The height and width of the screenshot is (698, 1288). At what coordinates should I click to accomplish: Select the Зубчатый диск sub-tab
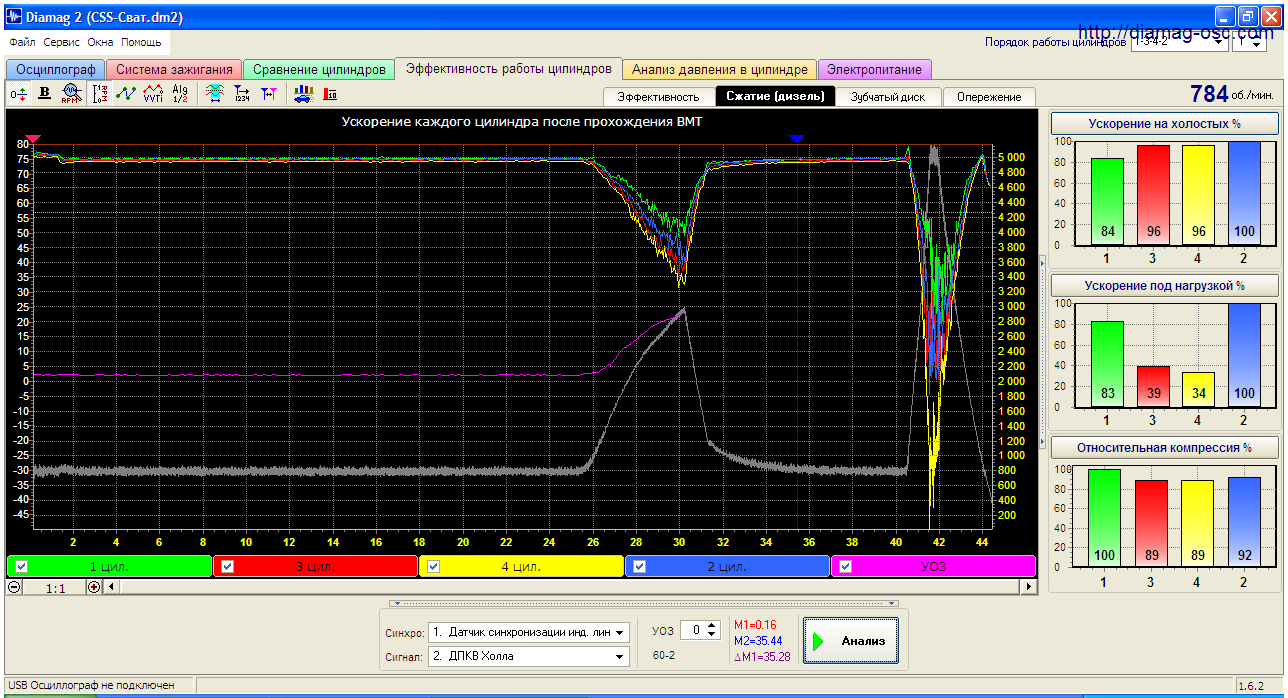tap(888, 97)
